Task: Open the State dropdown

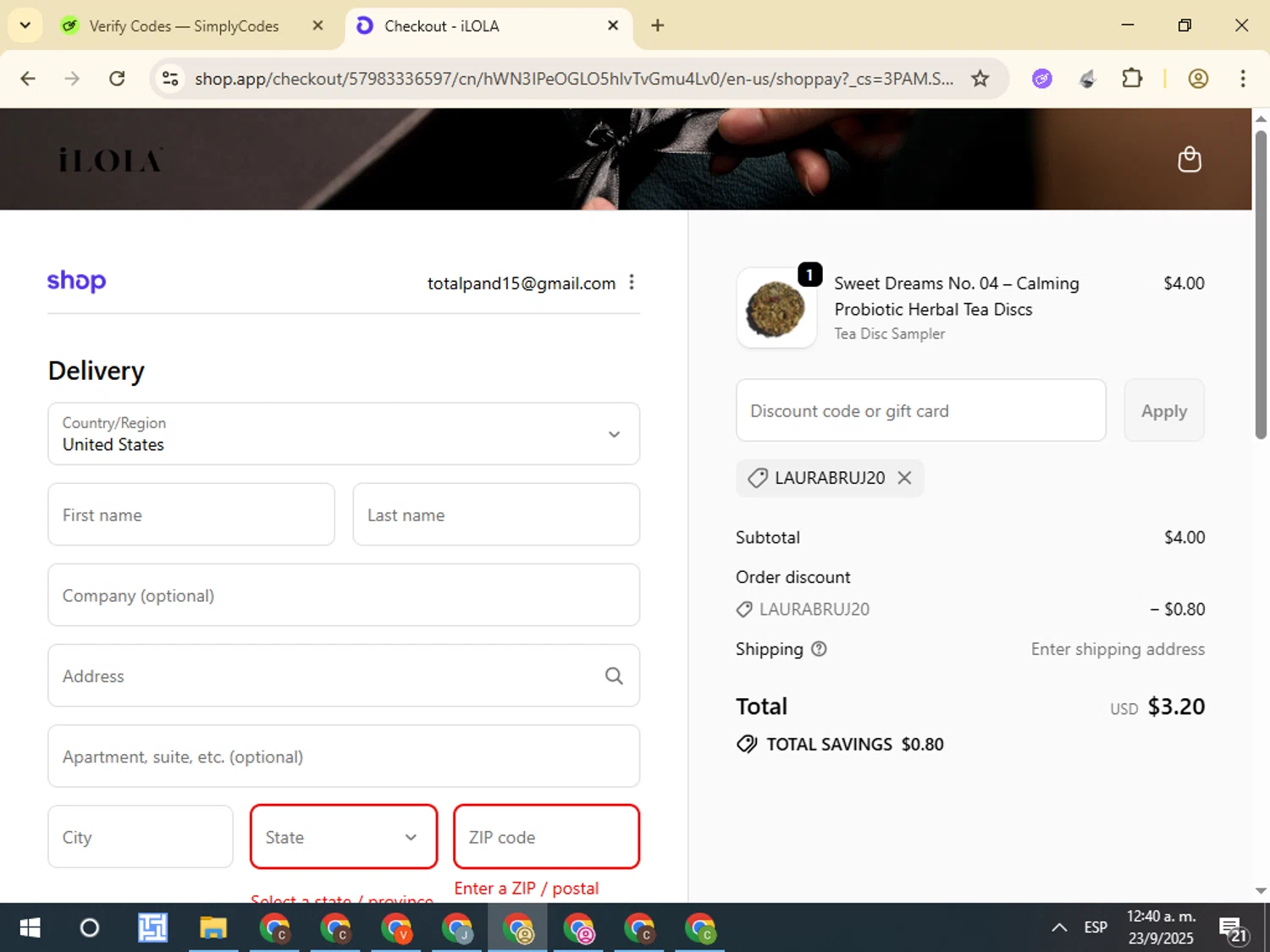Action: pos(344,836)
